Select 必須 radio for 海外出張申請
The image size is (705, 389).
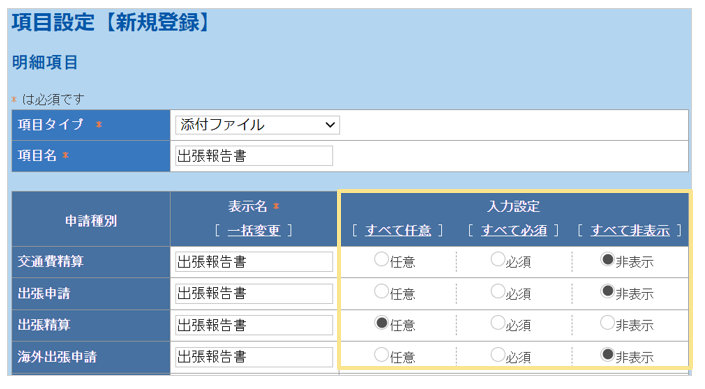tap(498, 355)
